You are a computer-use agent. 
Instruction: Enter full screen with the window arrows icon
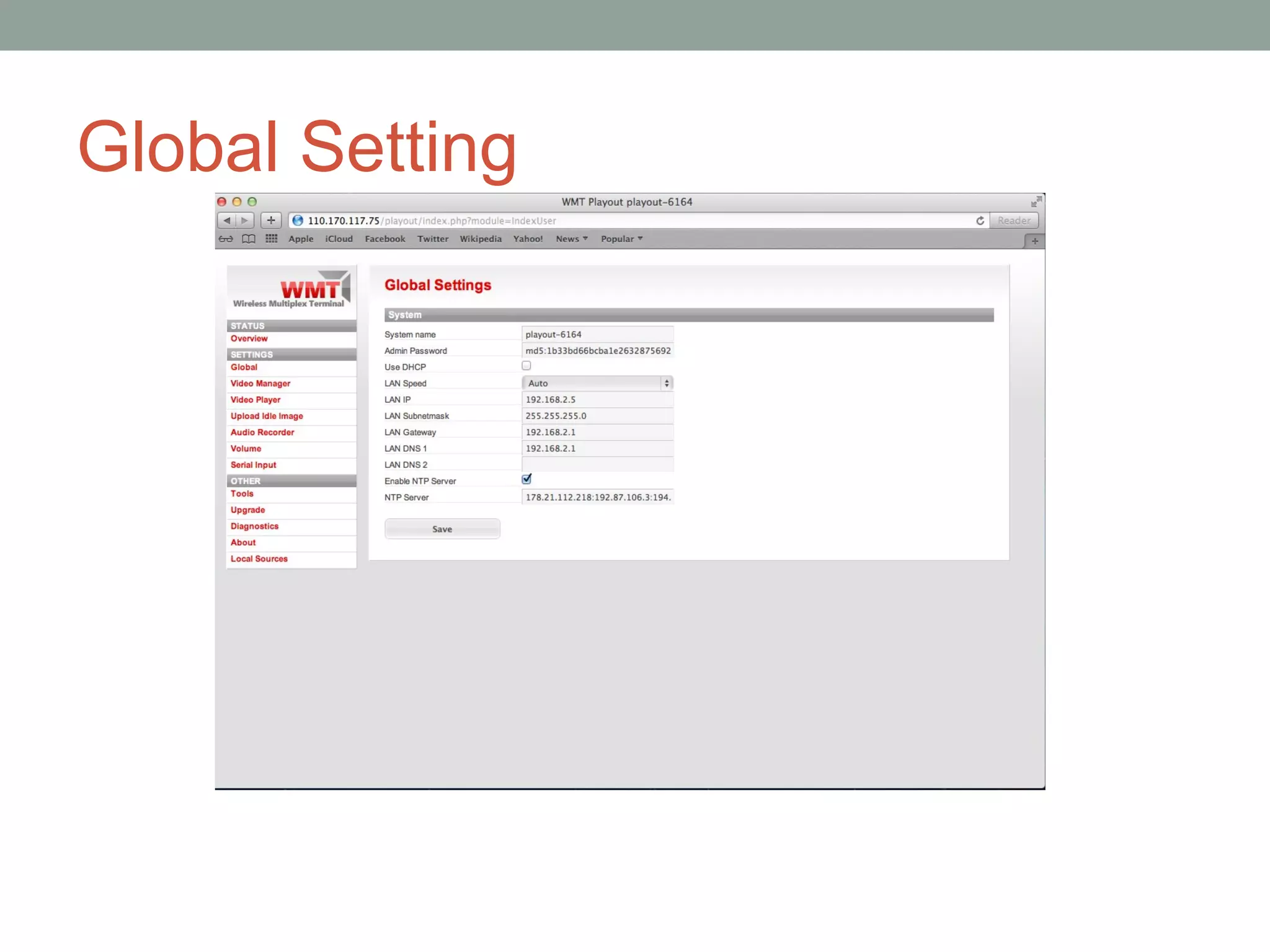(x=1036, y=202)
